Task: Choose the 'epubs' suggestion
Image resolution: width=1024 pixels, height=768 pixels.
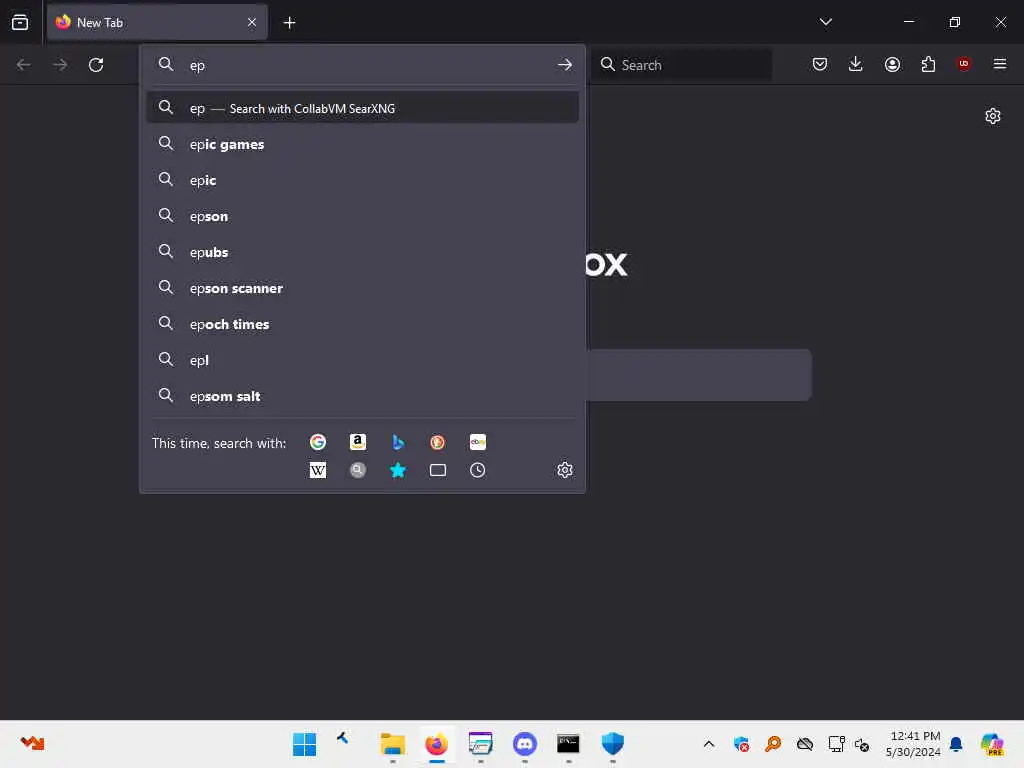Action: [362, 252]
